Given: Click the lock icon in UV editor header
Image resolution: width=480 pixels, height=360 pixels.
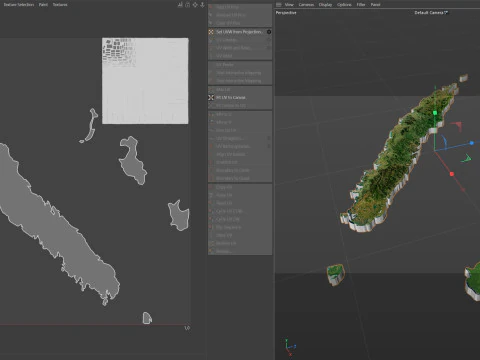Looking at the screenshot, I should pos(187,5).
